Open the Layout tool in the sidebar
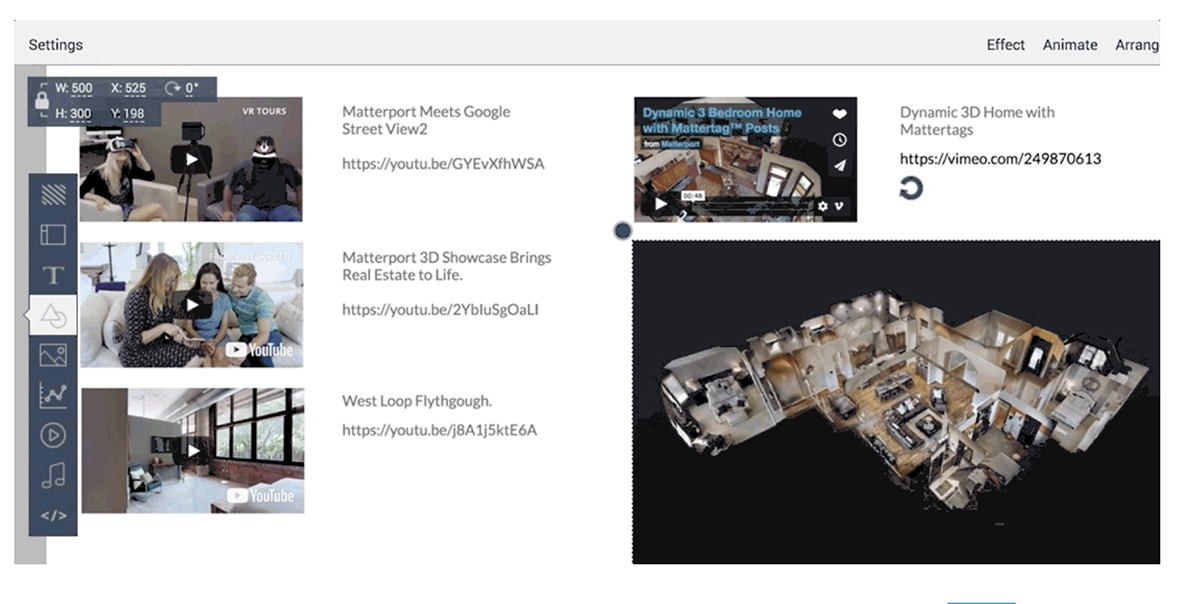The image size is (1200, 604). (53, 235)
